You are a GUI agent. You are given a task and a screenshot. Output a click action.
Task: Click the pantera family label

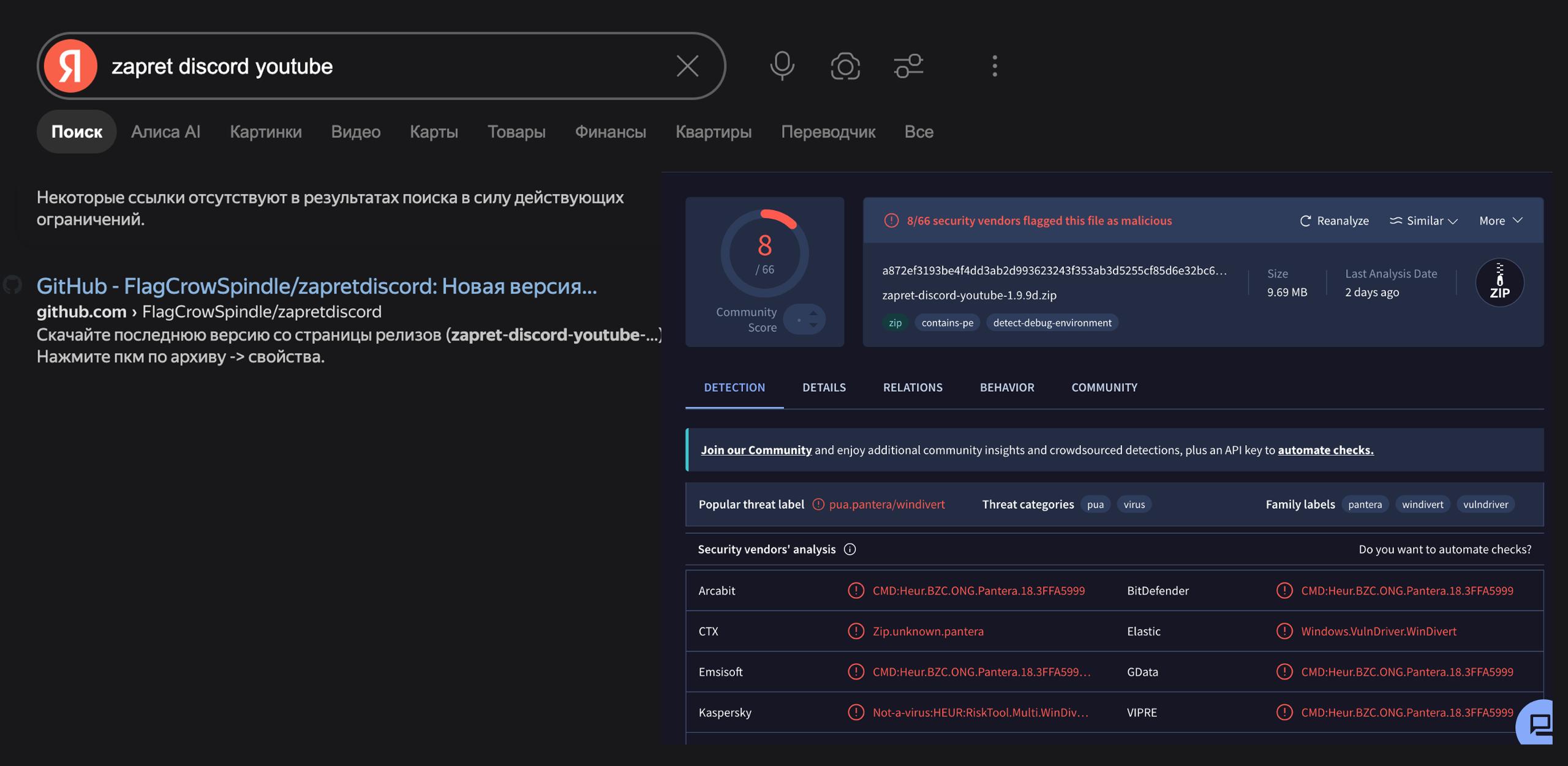tap(1365, 505)
